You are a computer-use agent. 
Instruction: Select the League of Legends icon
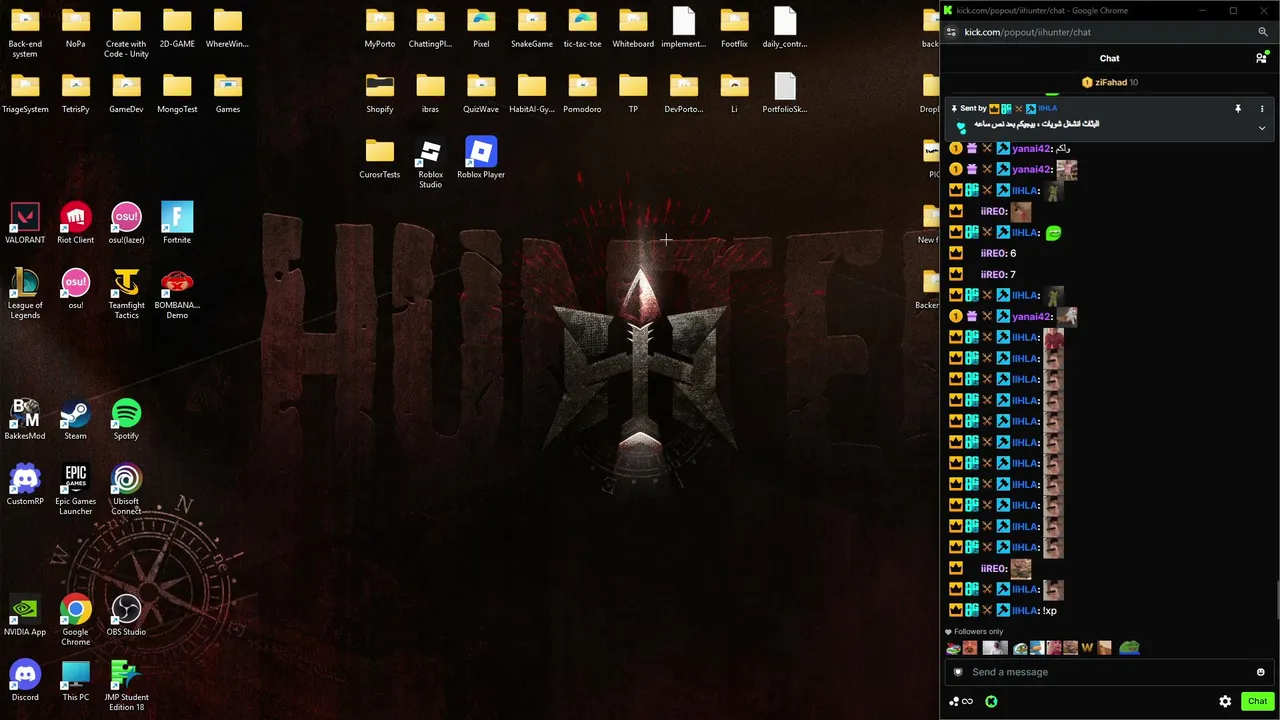25,294
